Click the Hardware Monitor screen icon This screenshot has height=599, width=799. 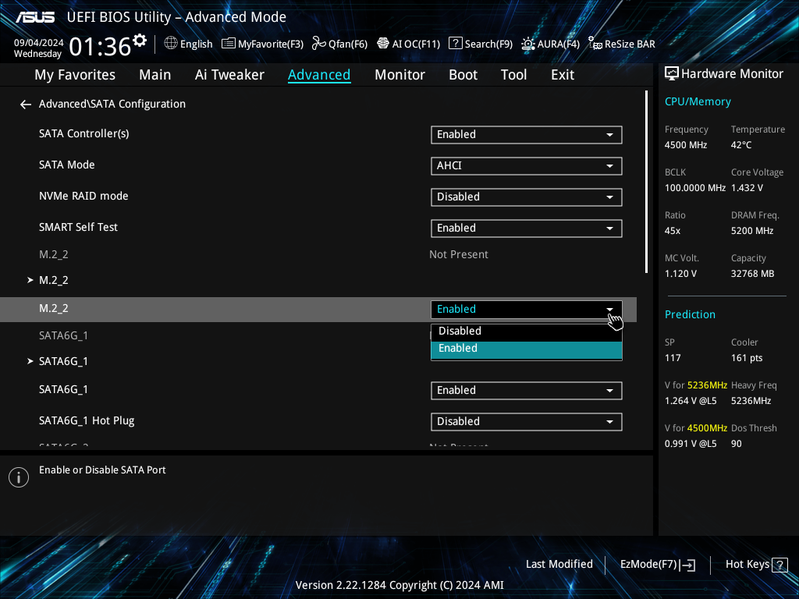click(x=672, y=74)
